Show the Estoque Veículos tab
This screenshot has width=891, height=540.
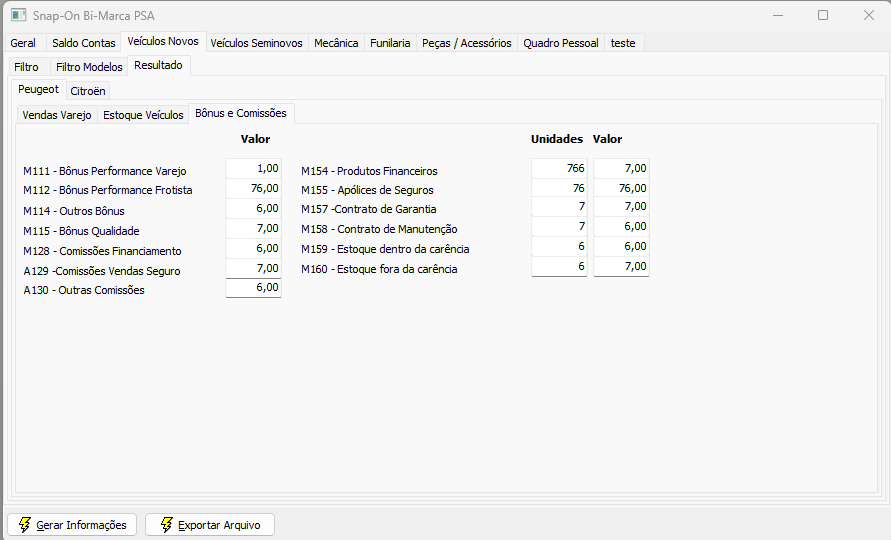pos(143,115)
